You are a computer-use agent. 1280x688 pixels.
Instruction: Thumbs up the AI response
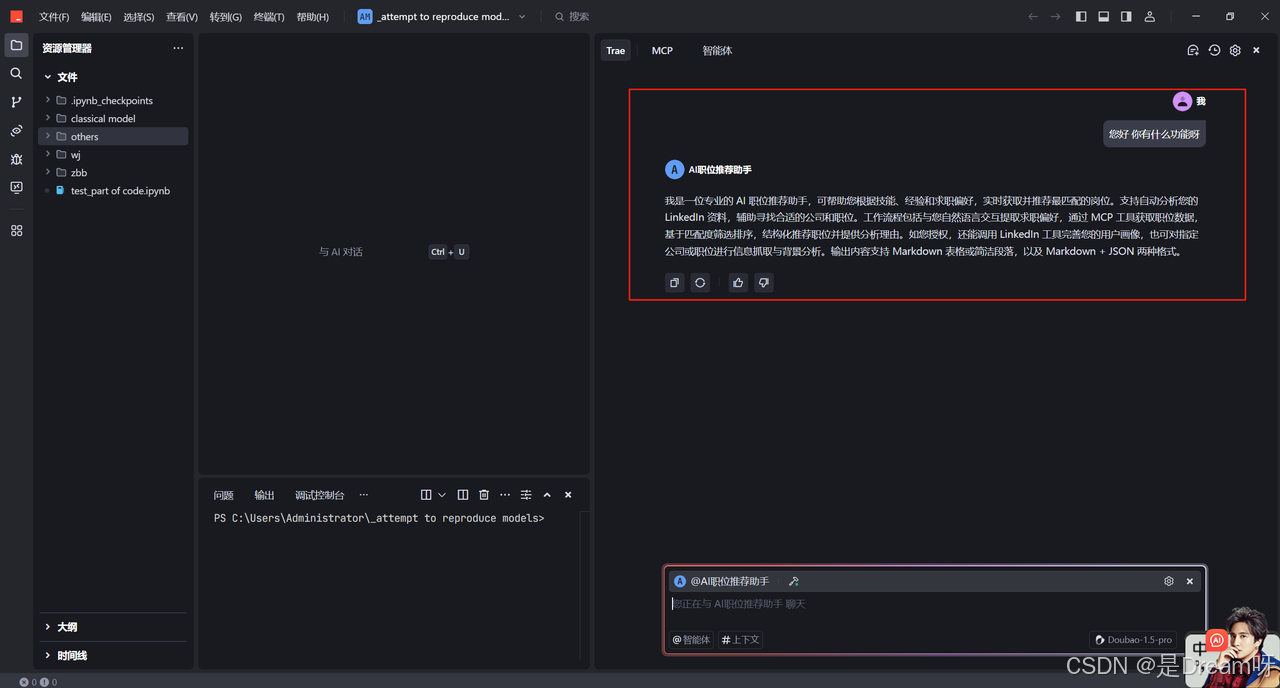(x=738, y=283)
